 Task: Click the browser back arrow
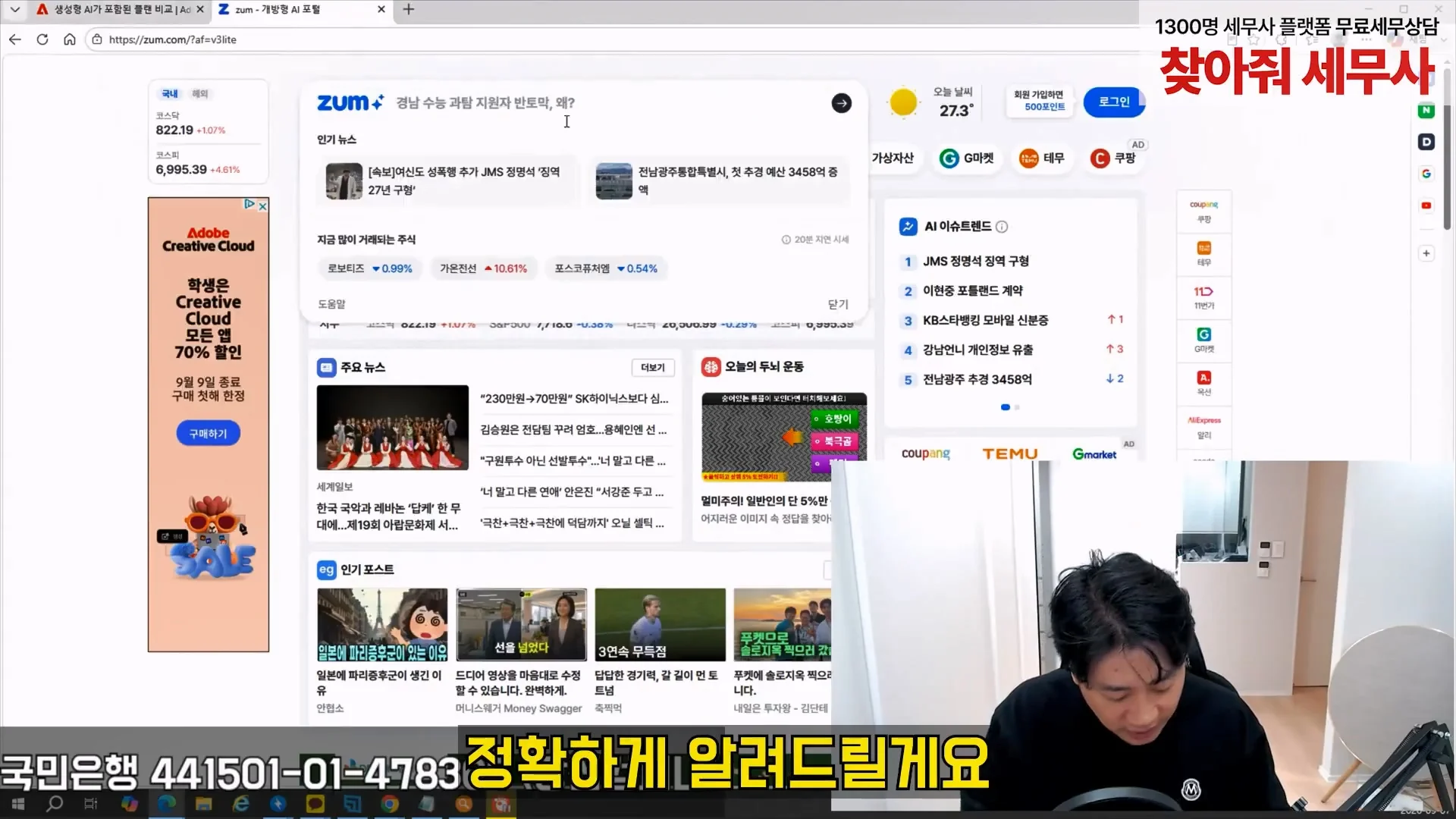[15, 39]
